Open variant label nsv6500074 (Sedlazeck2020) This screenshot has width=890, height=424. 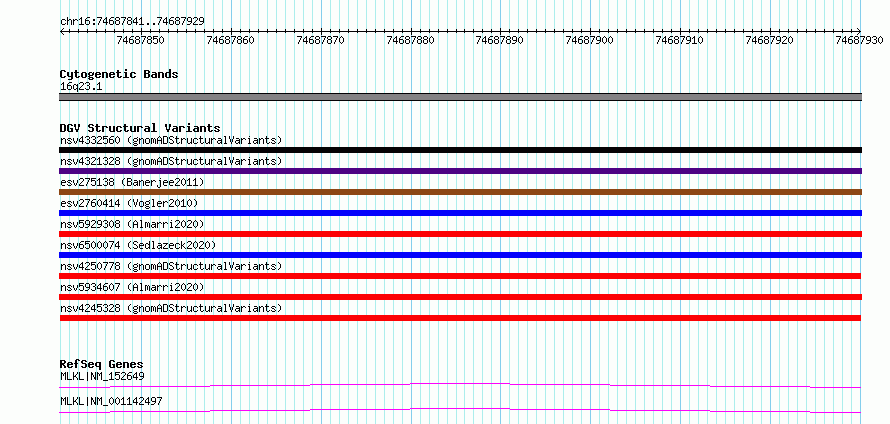click(x=138, y=245)
